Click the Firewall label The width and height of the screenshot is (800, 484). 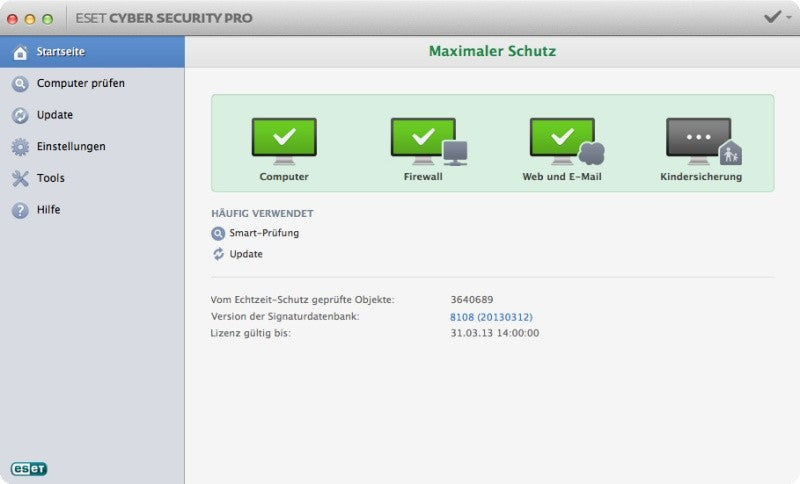423,176
